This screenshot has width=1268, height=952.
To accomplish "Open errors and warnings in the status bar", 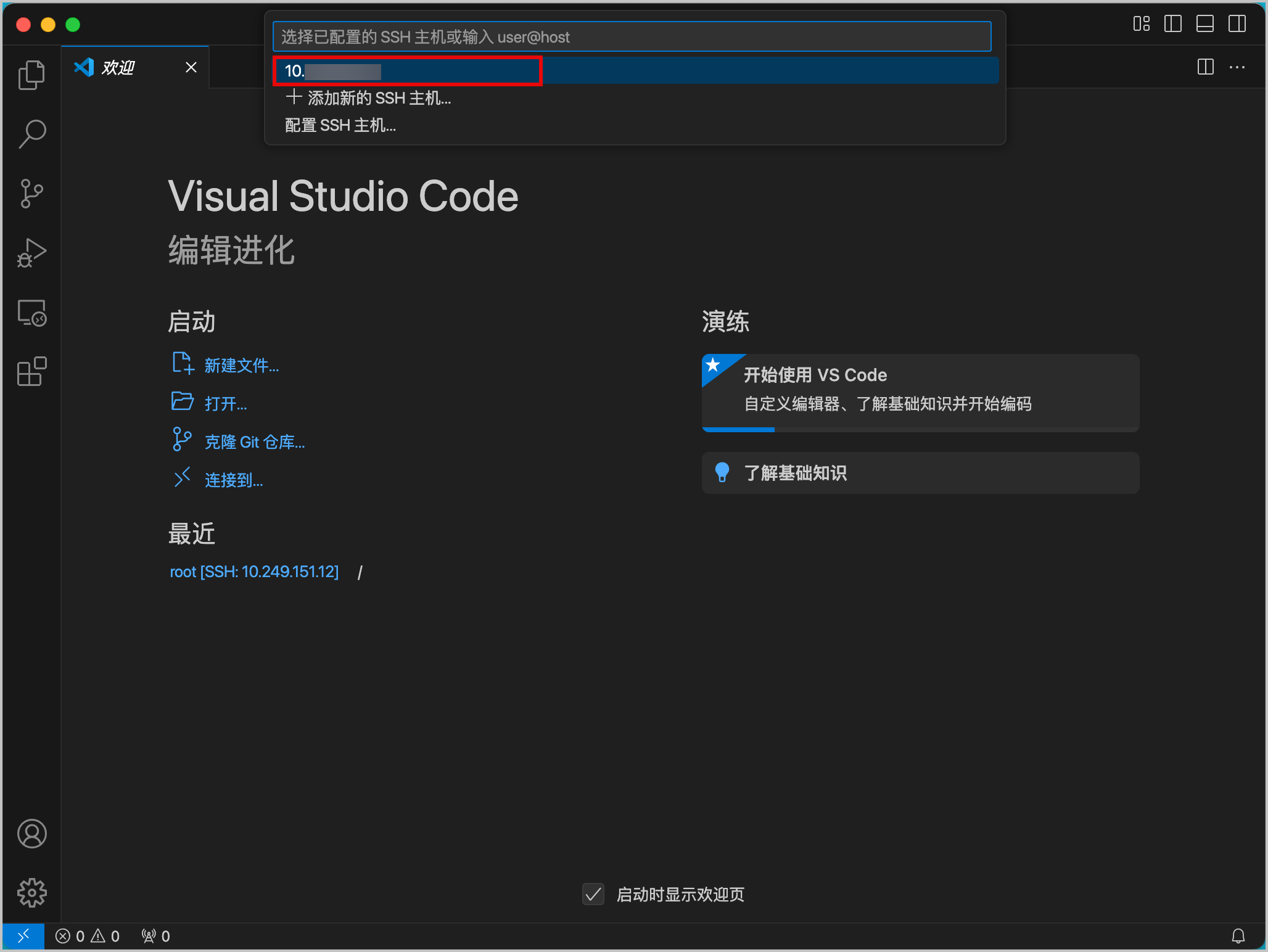I will pos(87,937).
